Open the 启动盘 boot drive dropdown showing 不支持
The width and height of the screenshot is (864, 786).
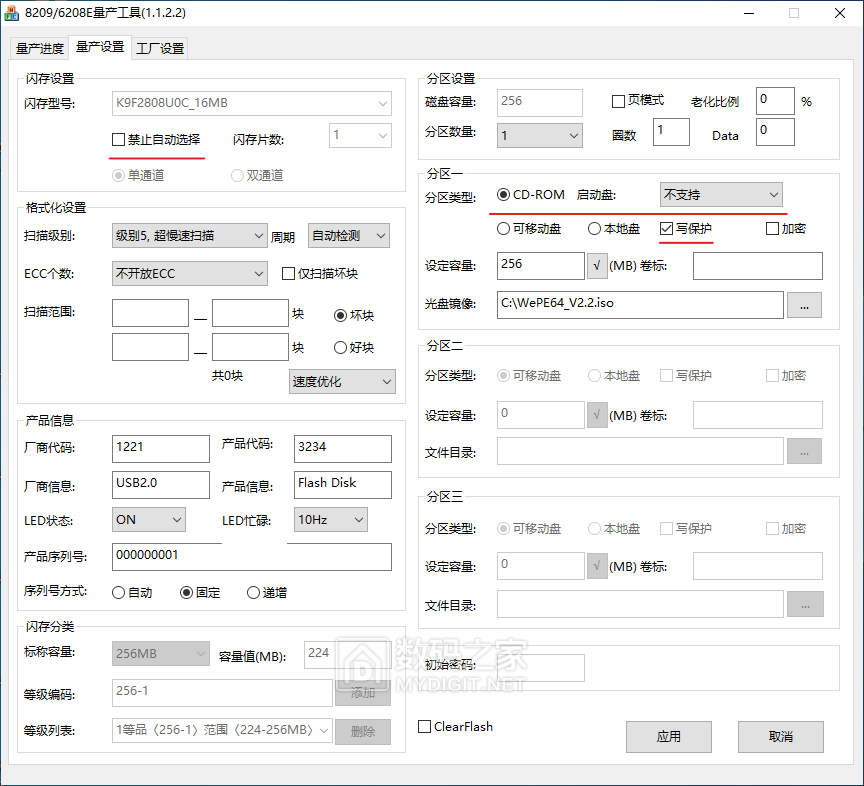722,194
